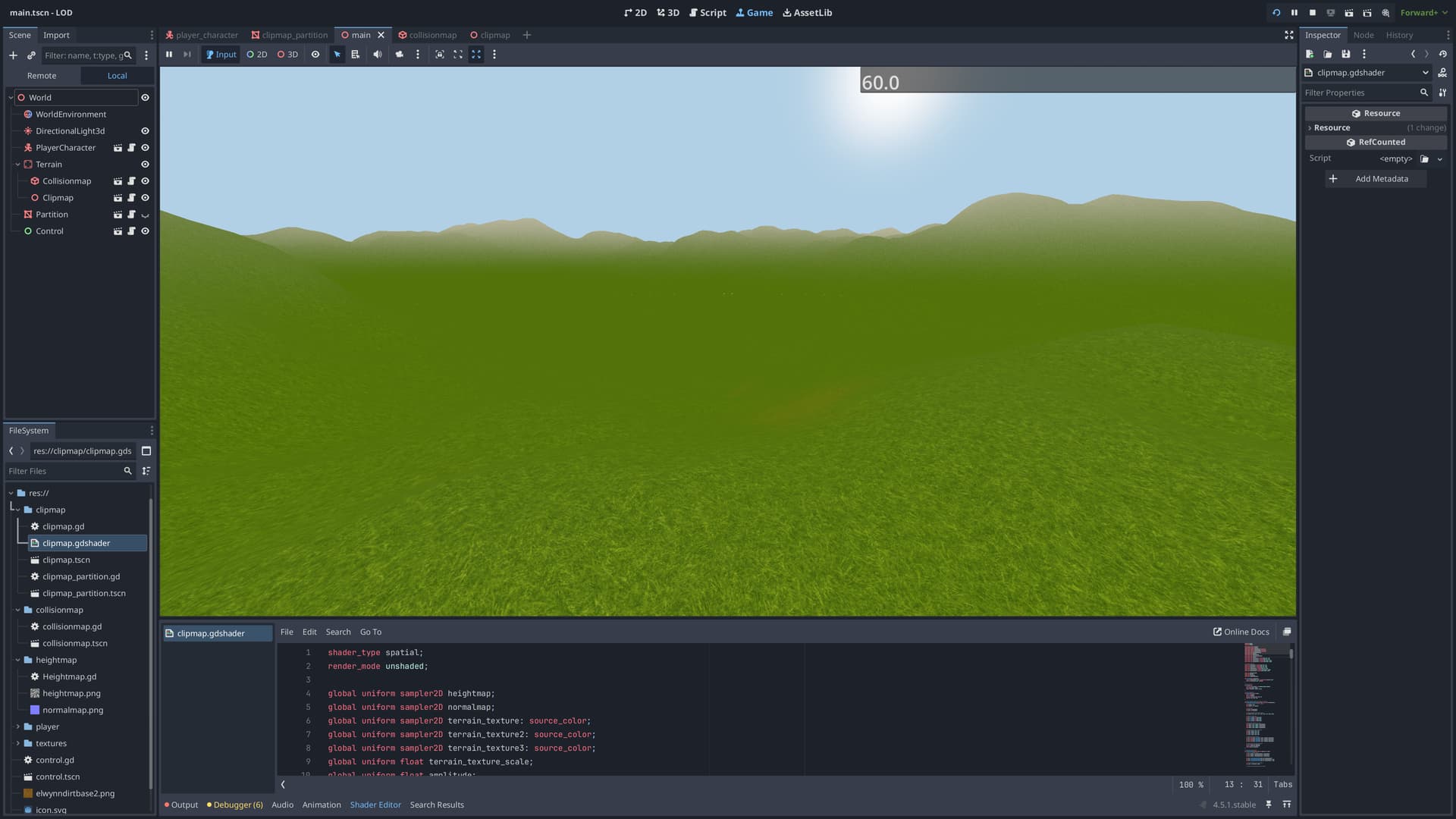Screen dimensions: 1456x819
Task: Toggle distraction-free expand icon above viewport
Action: [x=1288, y=35]
